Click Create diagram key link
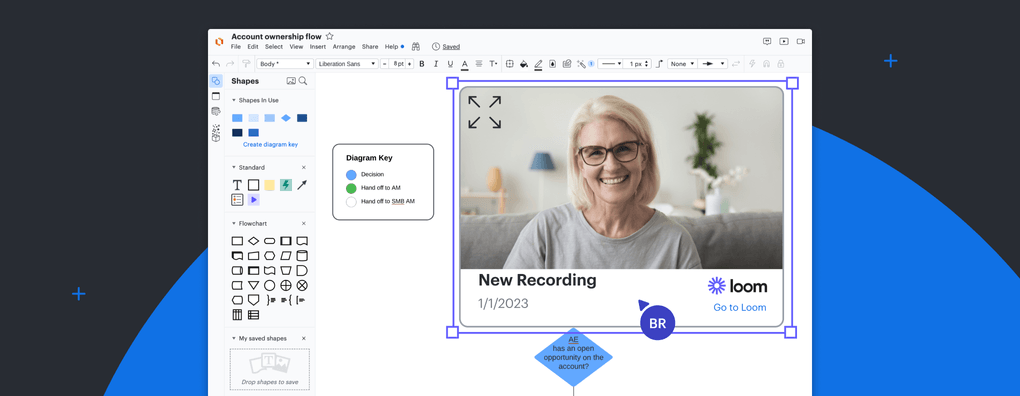The width and height of the screenshot is (1020, 396). point(271,144)
